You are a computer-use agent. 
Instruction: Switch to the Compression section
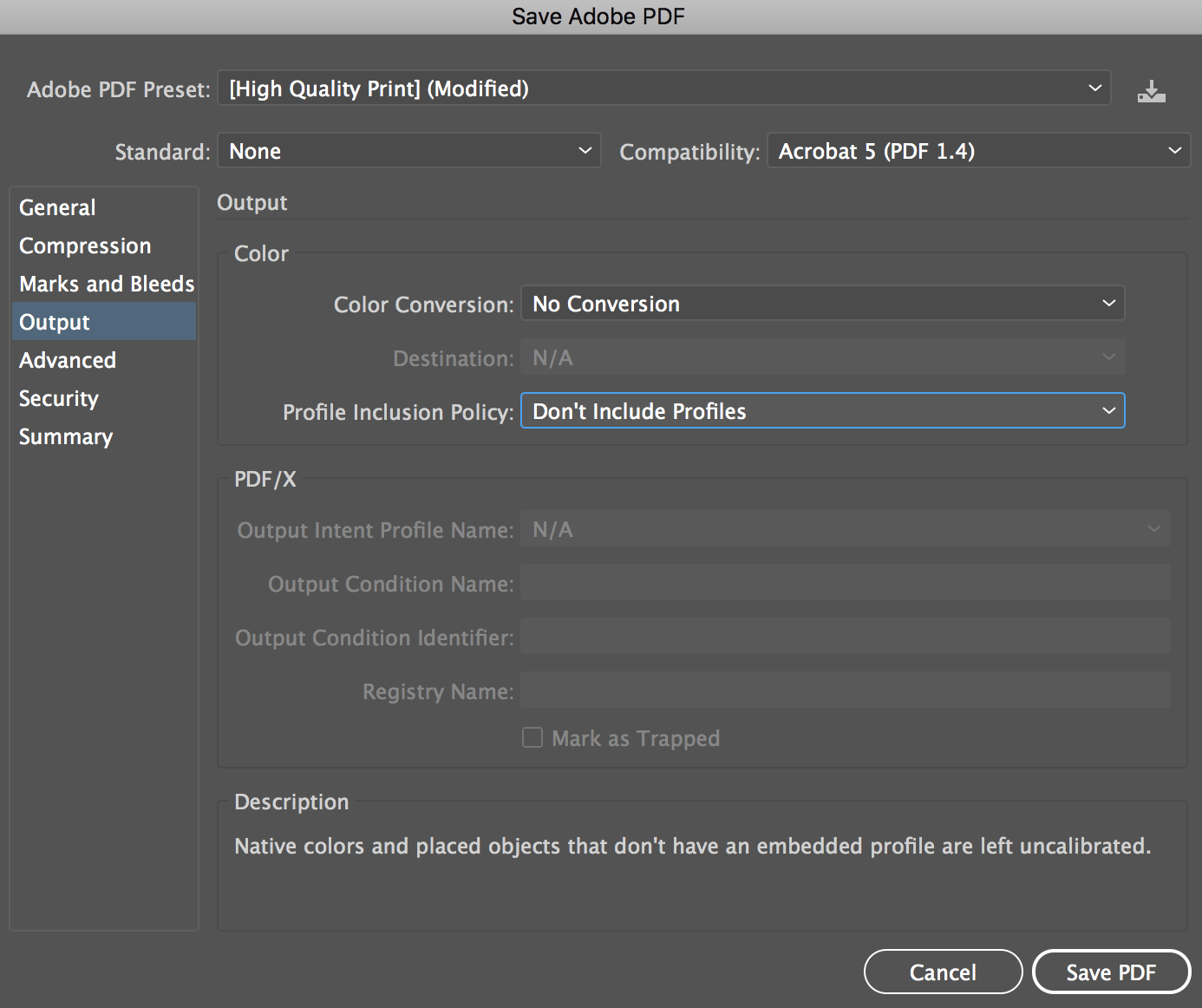coord(103,245)
